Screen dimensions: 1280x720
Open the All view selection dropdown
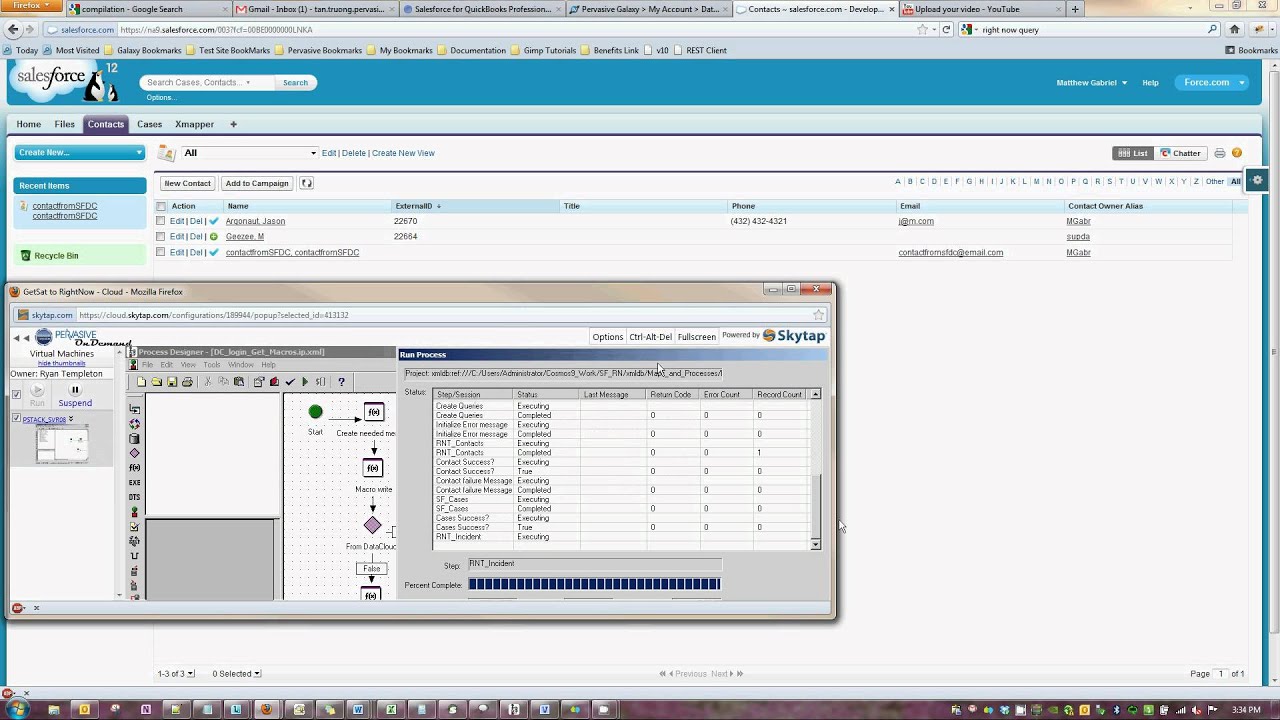click(249, 153)
